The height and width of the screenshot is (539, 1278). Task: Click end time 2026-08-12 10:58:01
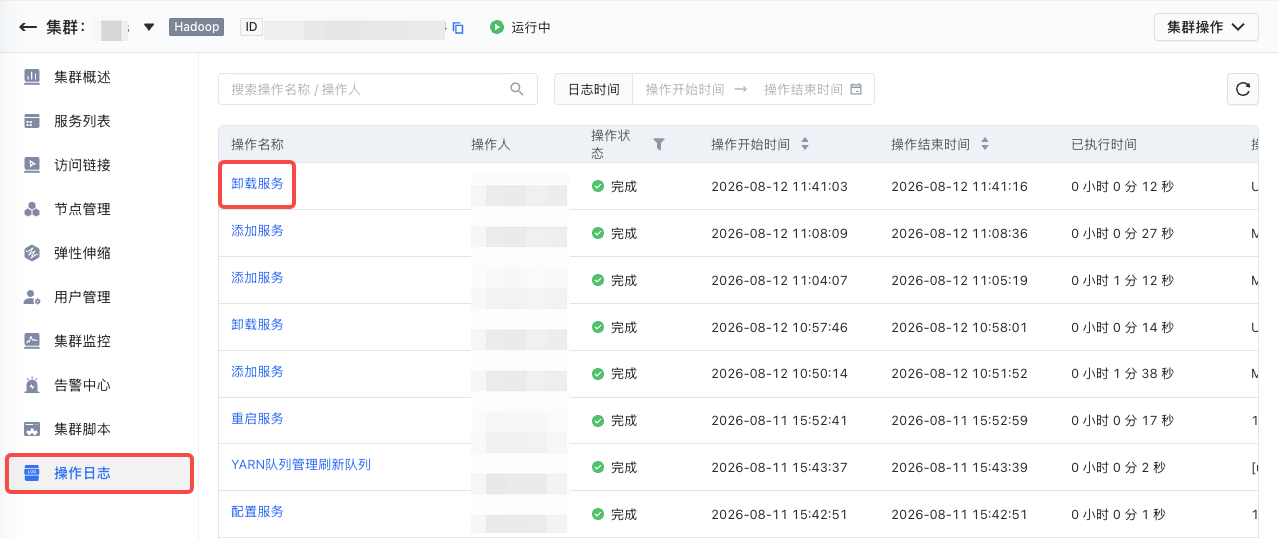tap(959, 327)
